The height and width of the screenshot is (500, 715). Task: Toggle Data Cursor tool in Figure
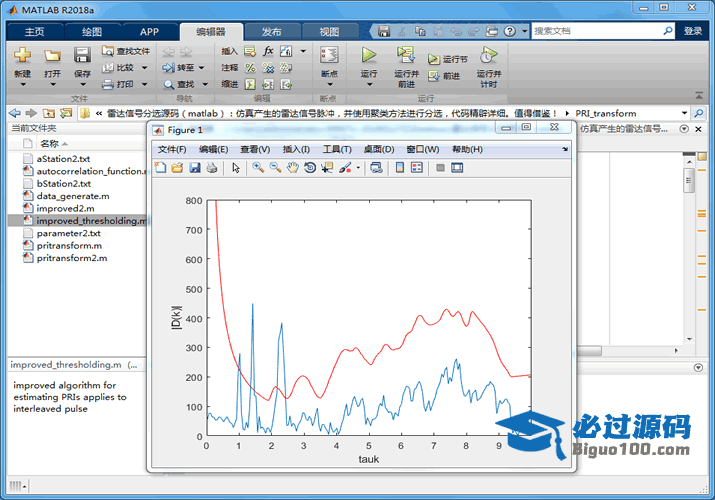coord(327,168)
